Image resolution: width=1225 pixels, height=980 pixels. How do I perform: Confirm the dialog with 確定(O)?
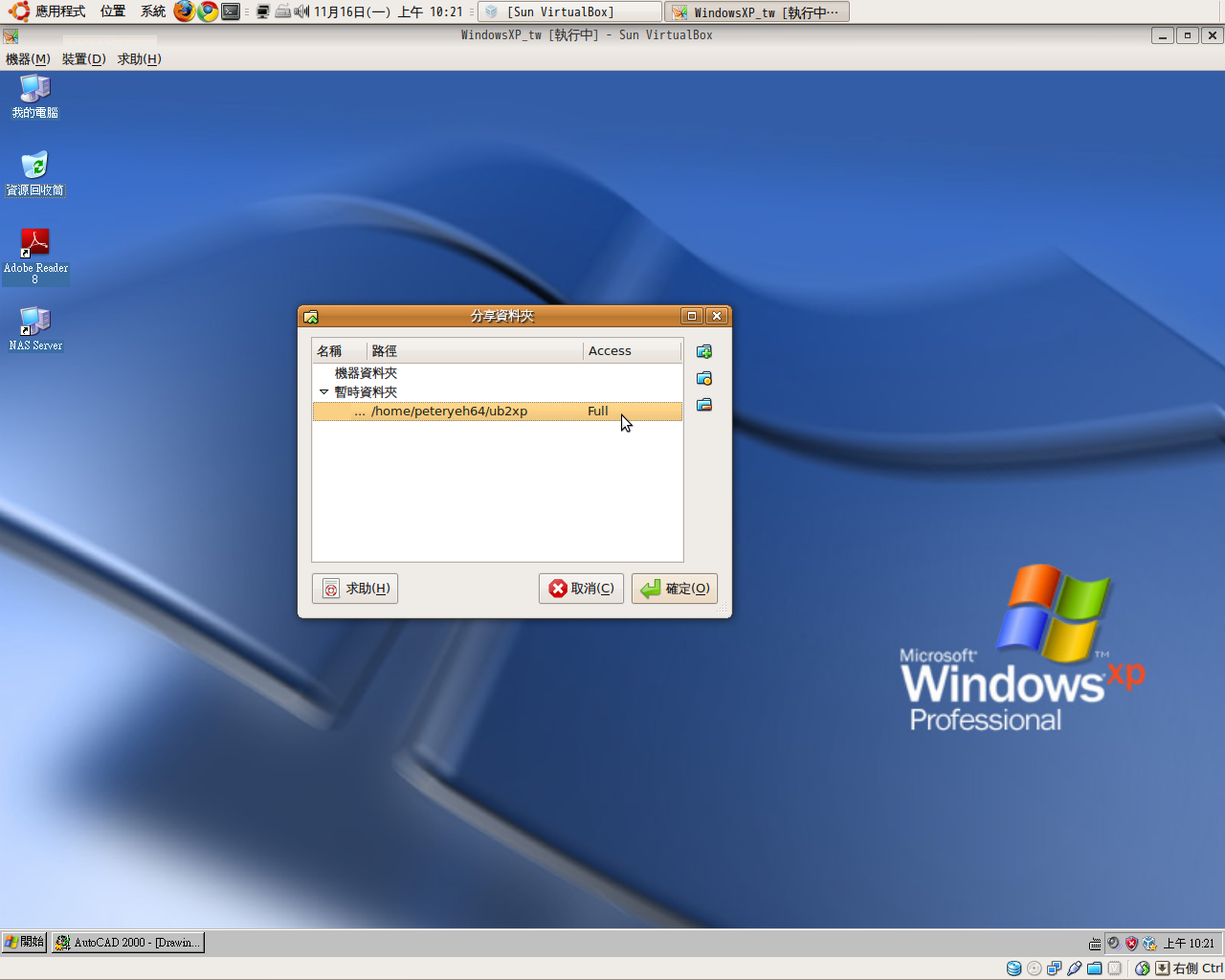tap(675, 589)
